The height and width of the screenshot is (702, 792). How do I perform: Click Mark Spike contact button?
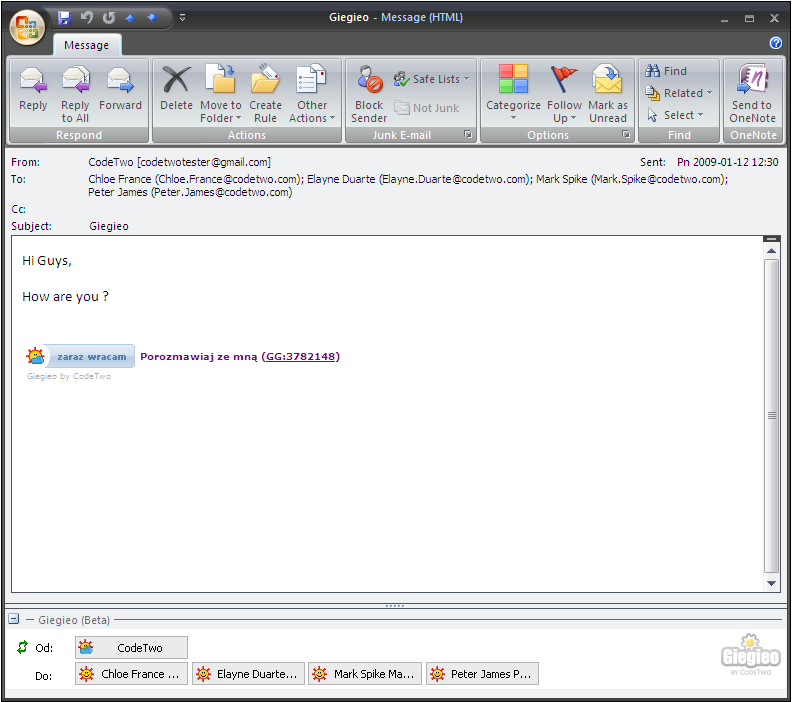pyautogui.click(x=365, y=674)
